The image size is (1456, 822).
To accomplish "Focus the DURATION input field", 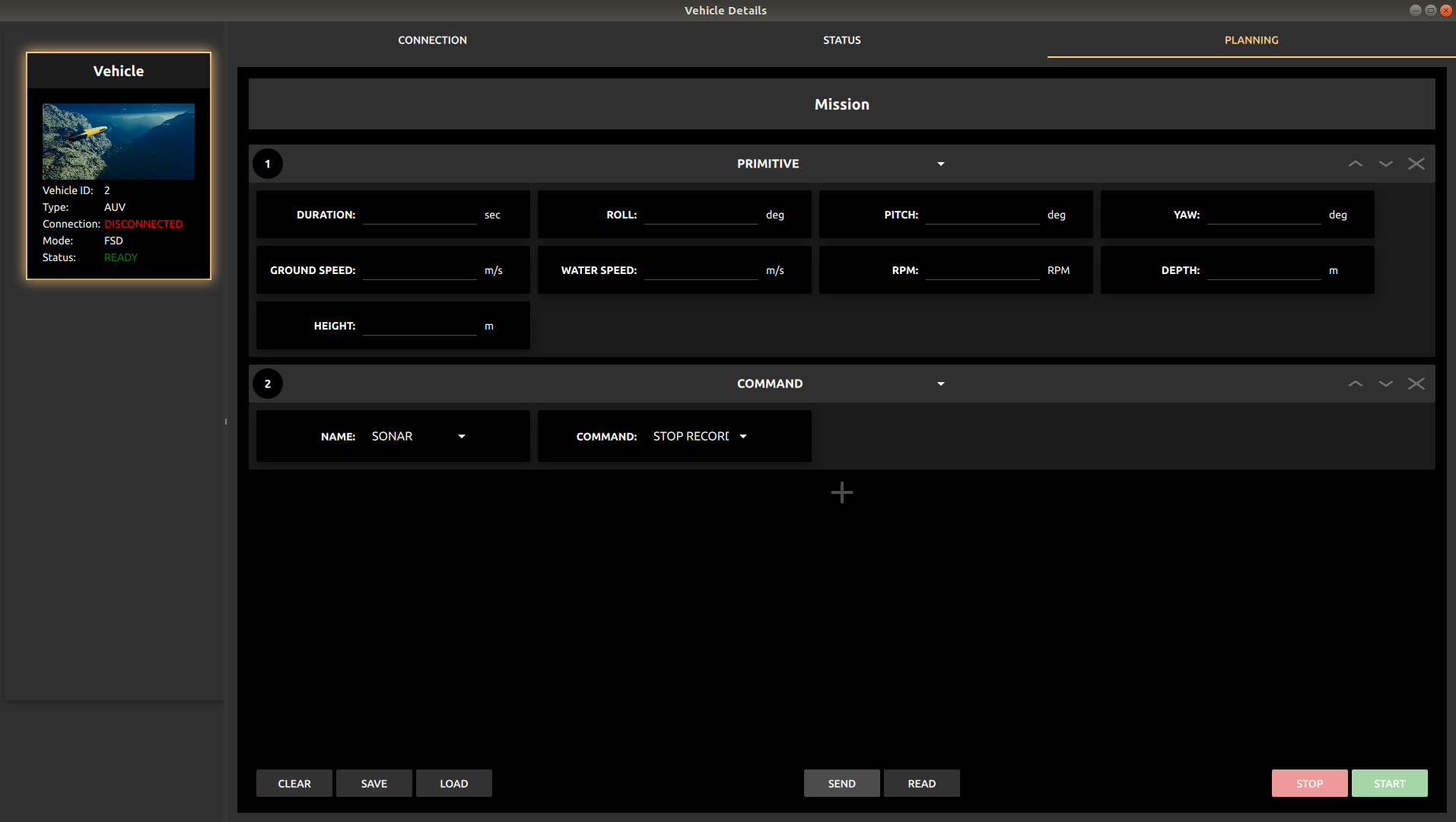I will [420, 215].
